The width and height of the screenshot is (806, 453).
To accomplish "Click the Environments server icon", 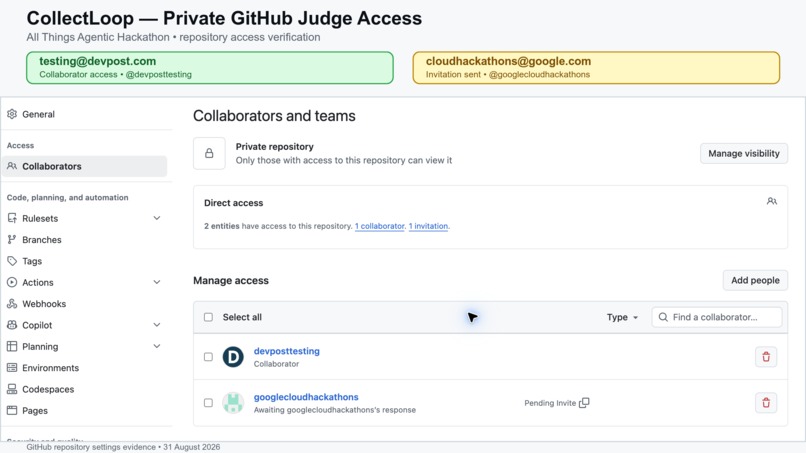I will tap(12, 368).
